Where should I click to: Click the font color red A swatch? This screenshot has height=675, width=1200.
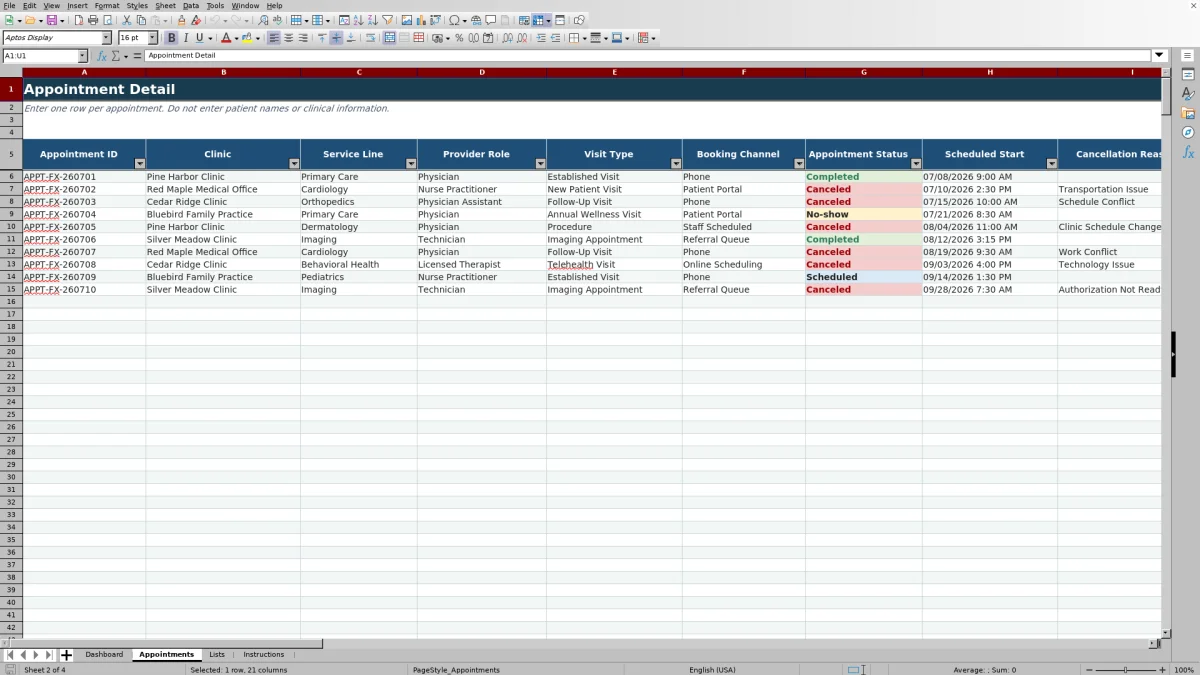226,38
